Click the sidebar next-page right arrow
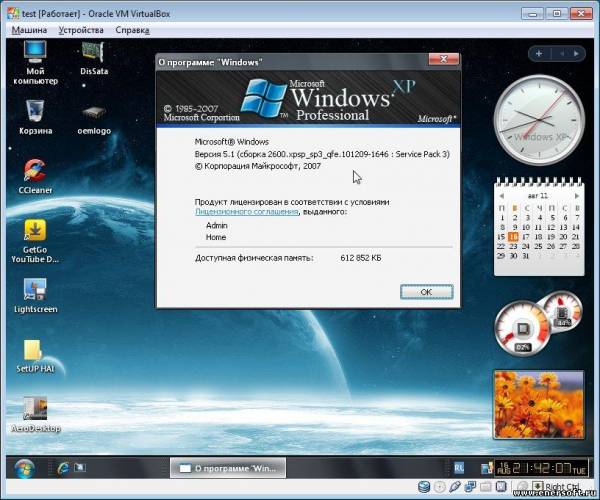The image size is (600, 500). click(x=576, y=54)
